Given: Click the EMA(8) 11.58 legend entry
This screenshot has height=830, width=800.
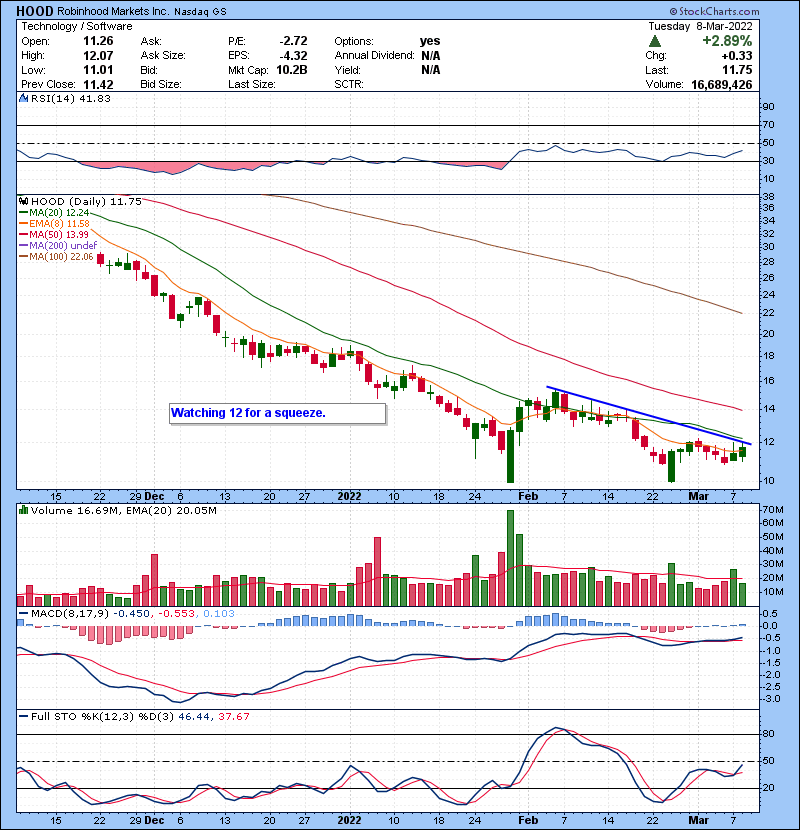Looking at the screenshot, I should (54, 223).
